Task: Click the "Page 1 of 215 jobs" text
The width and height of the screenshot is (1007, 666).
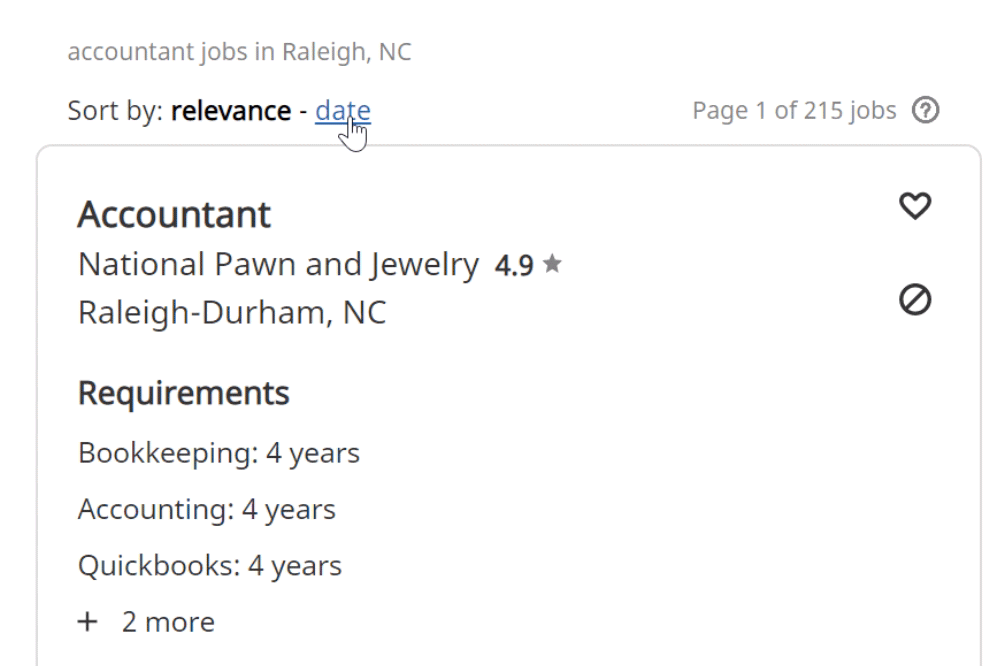Action: (794, 111)
